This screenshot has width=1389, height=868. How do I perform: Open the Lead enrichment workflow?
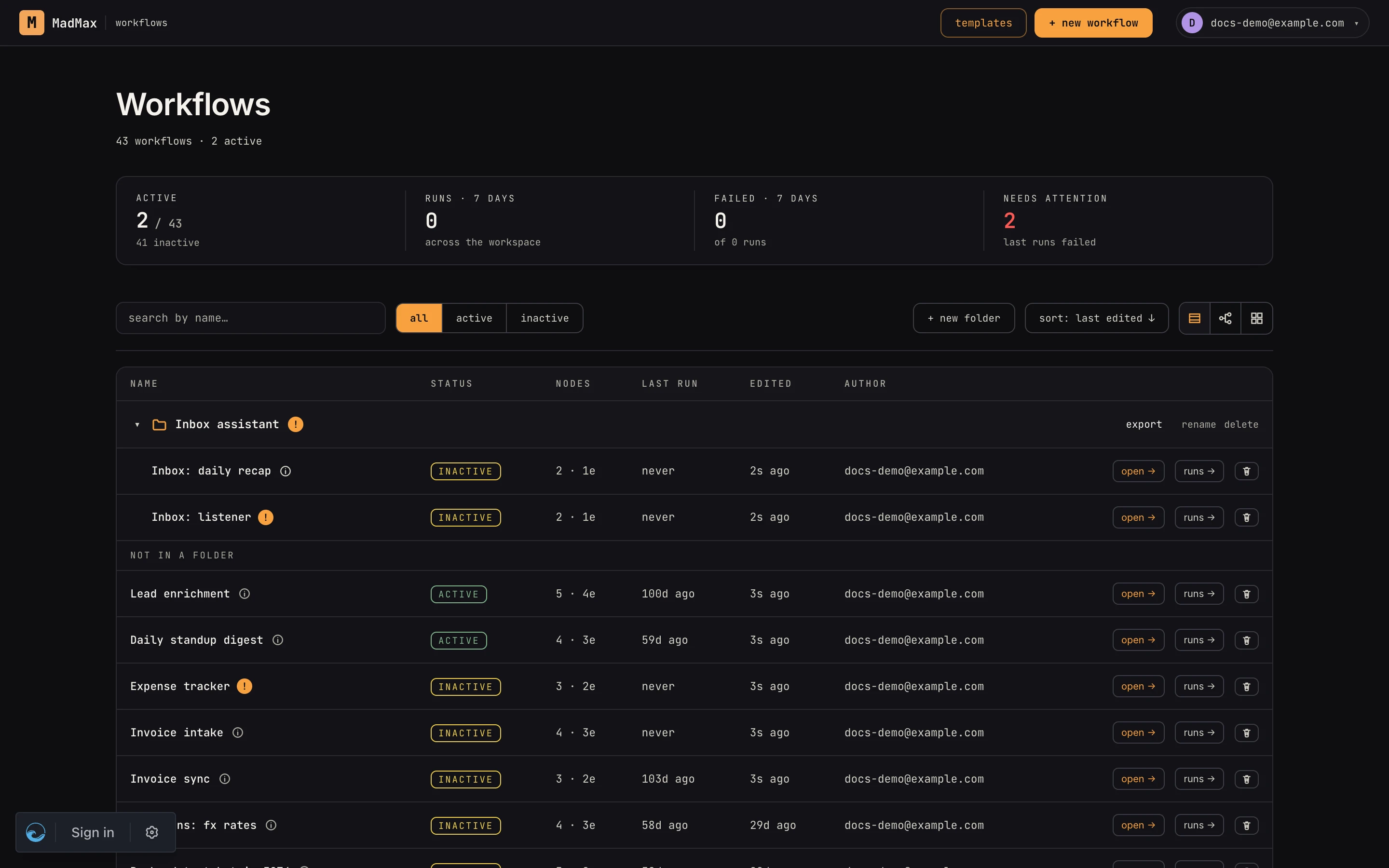[1138, 594]
